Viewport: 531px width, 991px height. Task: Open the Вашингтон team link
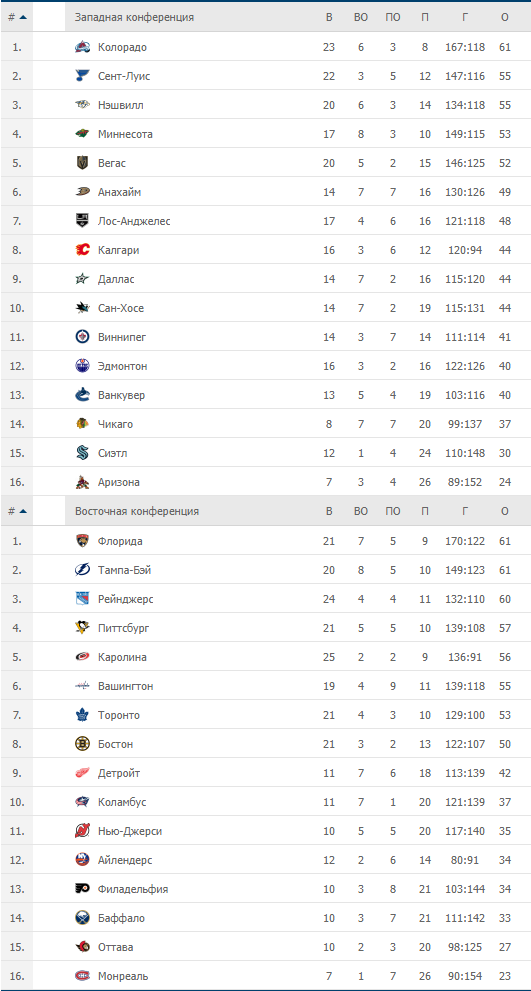(x=126, y=686)
